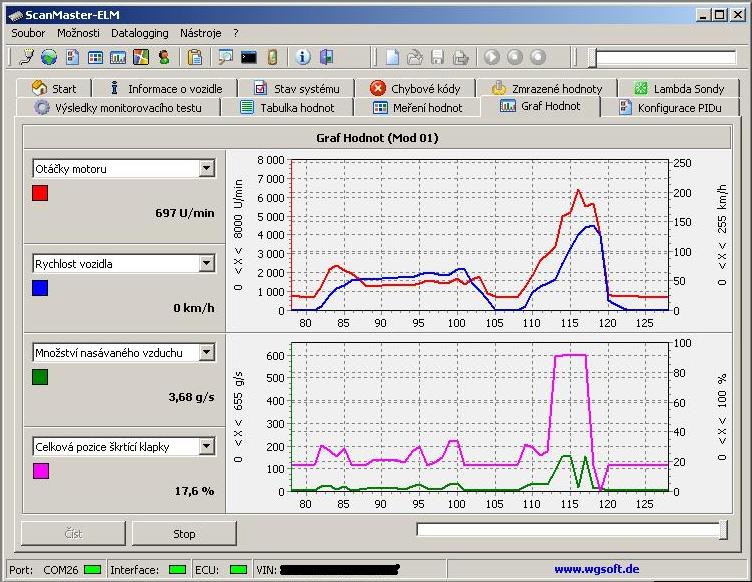This screenshot has width=752, height=582.
Task: Open the Rychlost vozidla dropdown
Action: (206, 264)
